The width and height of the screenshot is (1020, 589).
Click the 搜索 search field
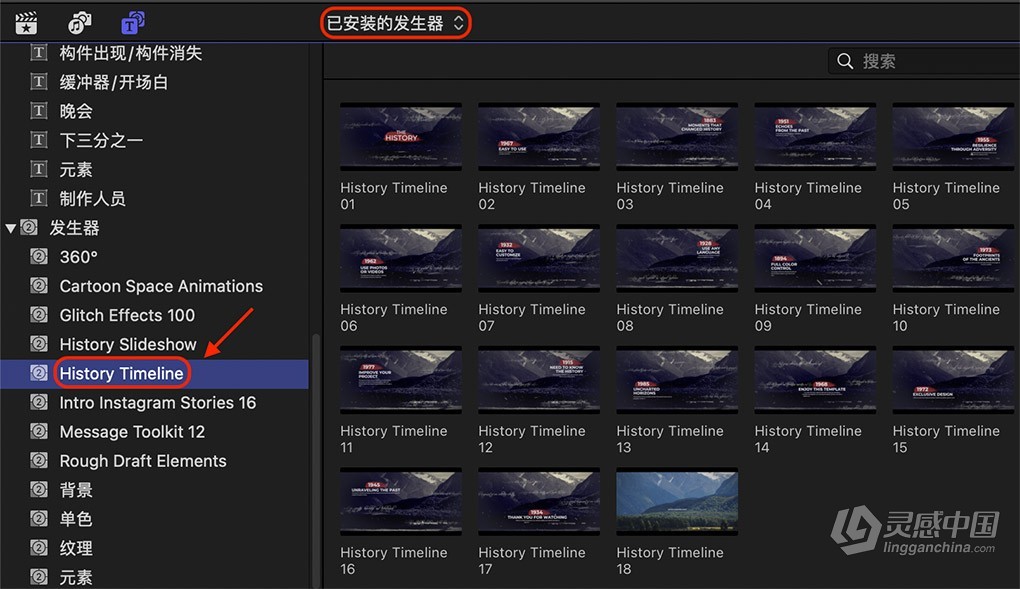click(x=924, y=61)
